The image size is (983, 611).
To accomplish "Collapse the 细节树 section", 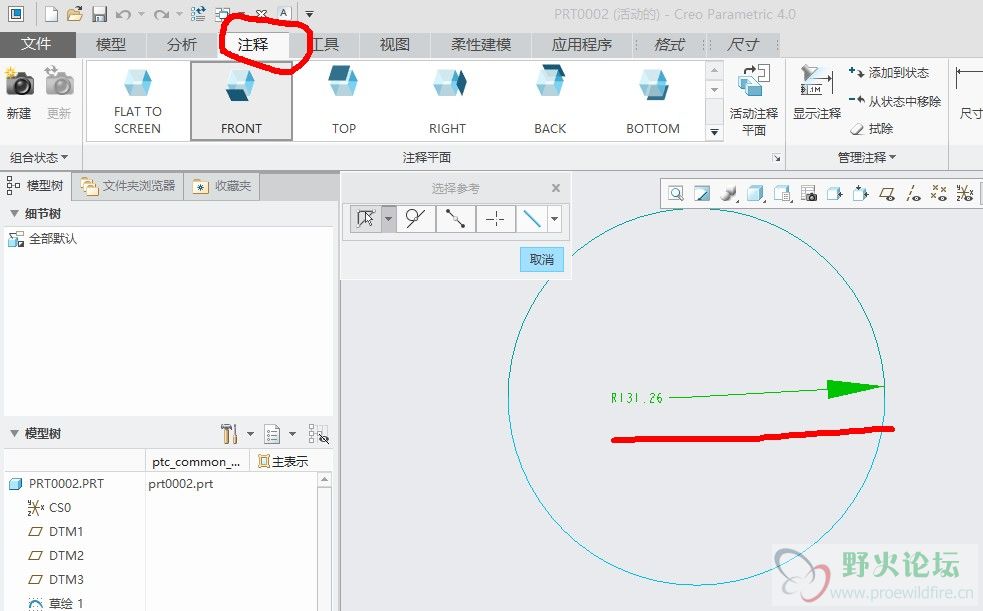I will (14, 214).
